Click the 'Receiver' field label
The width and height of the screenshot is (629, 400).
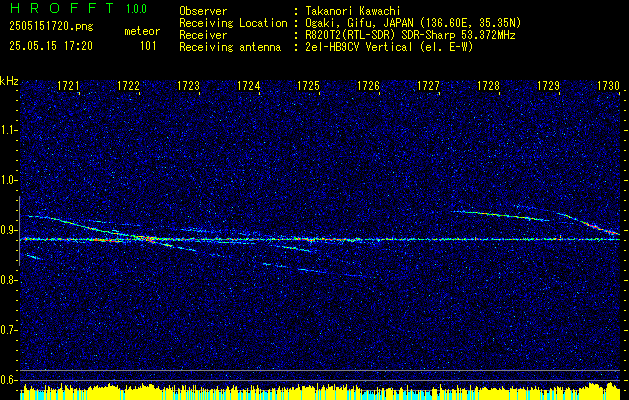pyautogui.click(x=203, y=35)
